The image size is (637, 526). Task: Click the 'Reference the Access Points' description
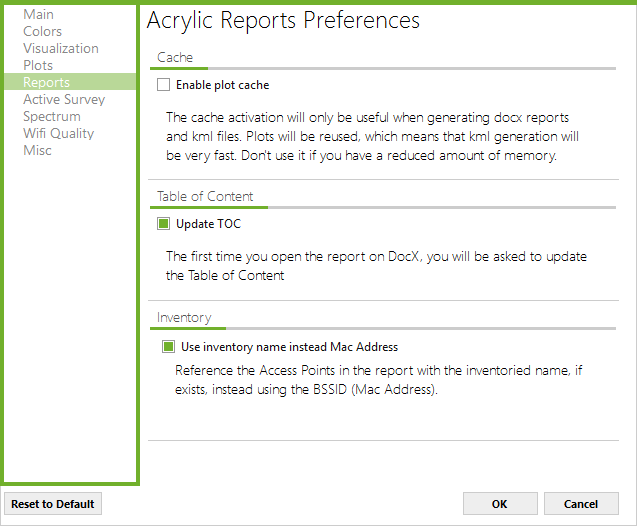coord(379,380)
